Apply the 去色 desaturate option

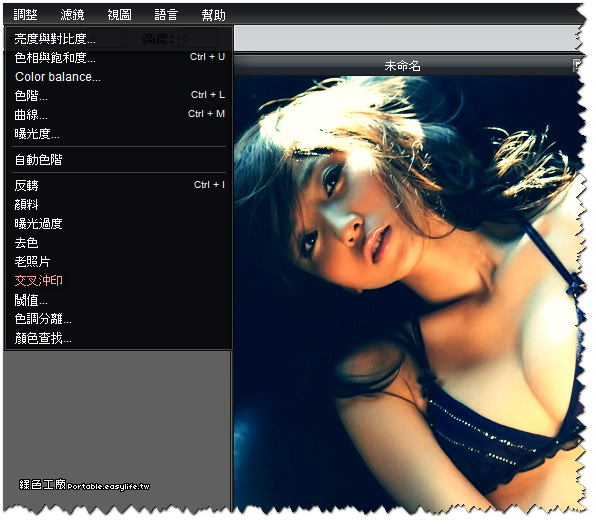click(x=119, y=242)
